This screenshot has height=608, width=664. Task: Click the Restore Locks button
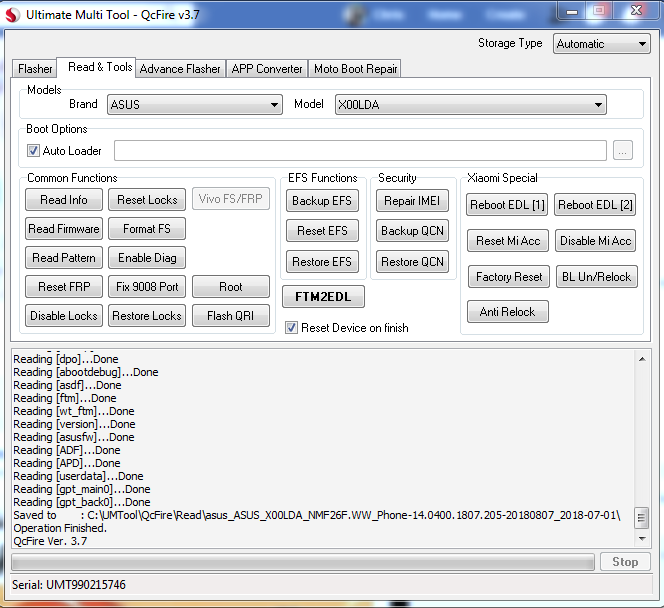(147, 315)
